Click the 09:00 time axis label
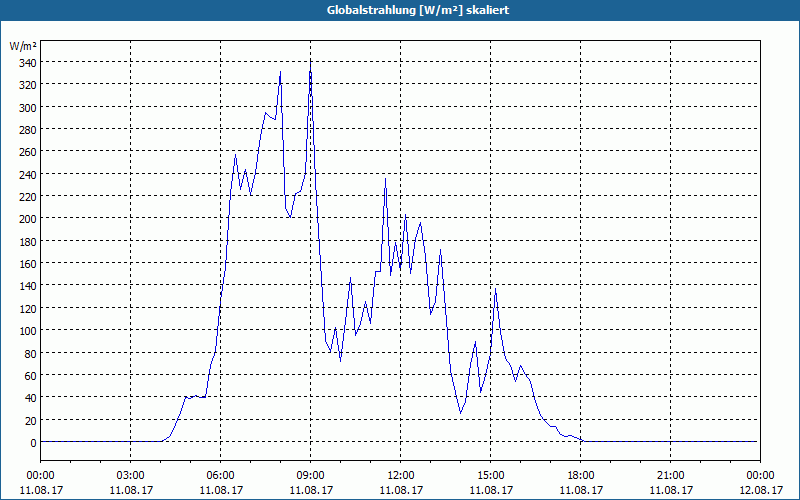Image resolution: width=800 pixels, height=500 pixels. click(x=311, y=476)
